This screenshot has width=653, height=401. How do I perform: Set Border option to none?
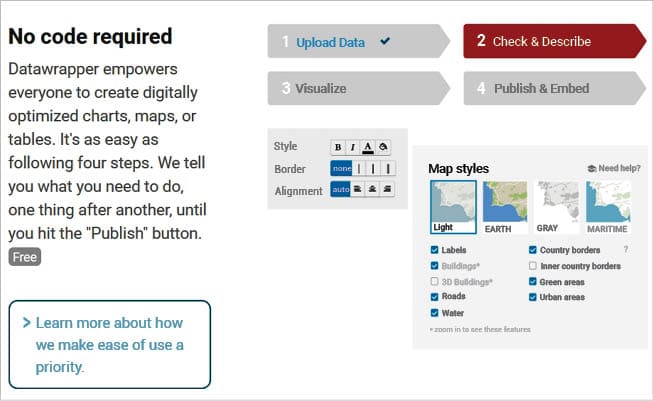(x=341, y=168)
